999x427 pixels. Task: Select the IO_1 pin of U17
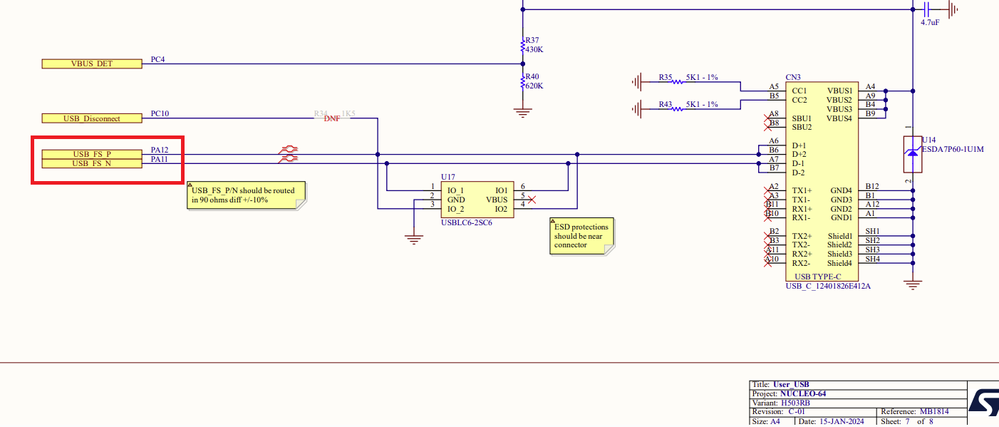click(455, 191)
